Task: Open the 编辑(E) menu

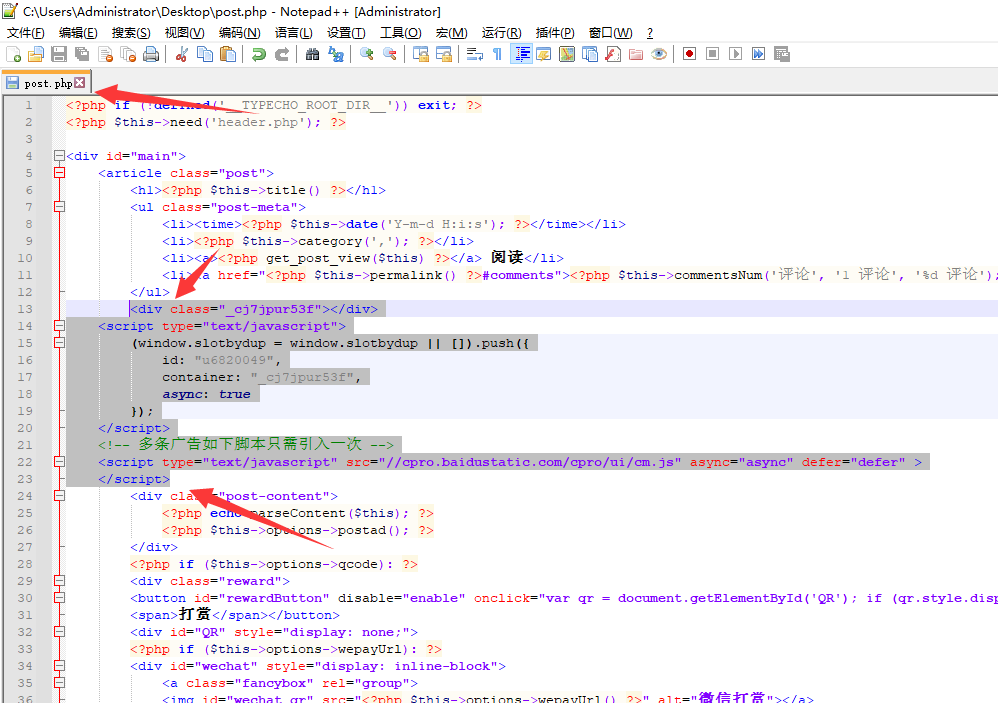Action: (x=78, y=32)
